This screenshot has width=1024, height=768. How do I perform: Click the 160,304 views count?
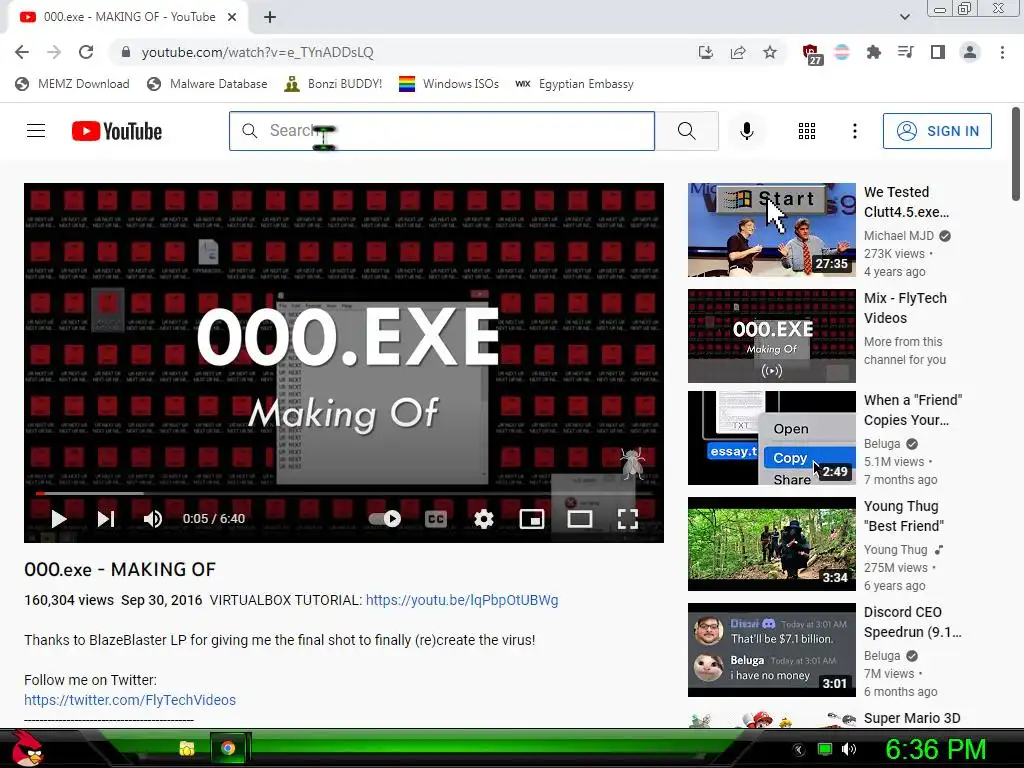click(69, 600)
